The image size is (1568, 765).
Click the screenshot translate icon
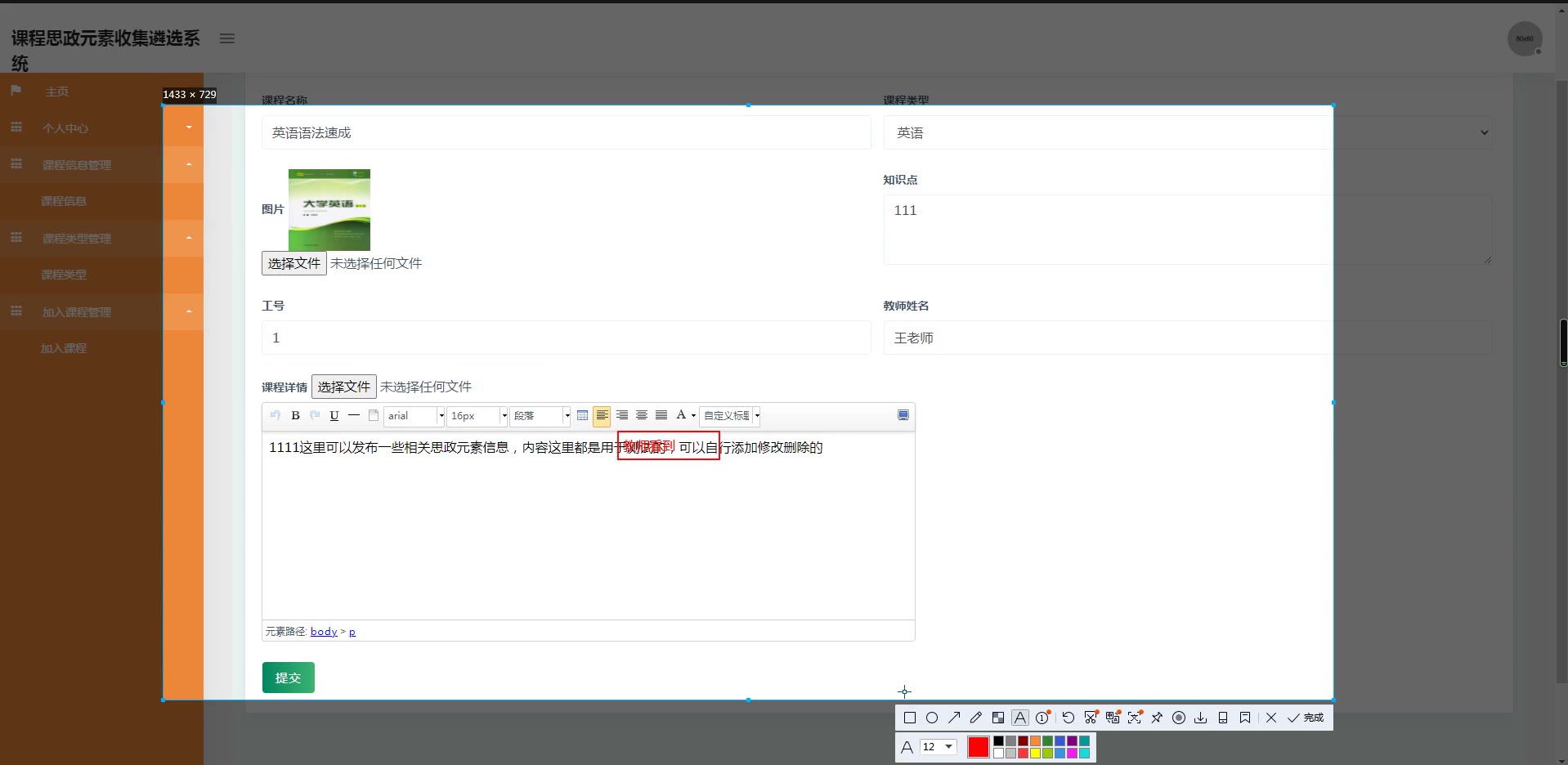(x=1113, y=718)
